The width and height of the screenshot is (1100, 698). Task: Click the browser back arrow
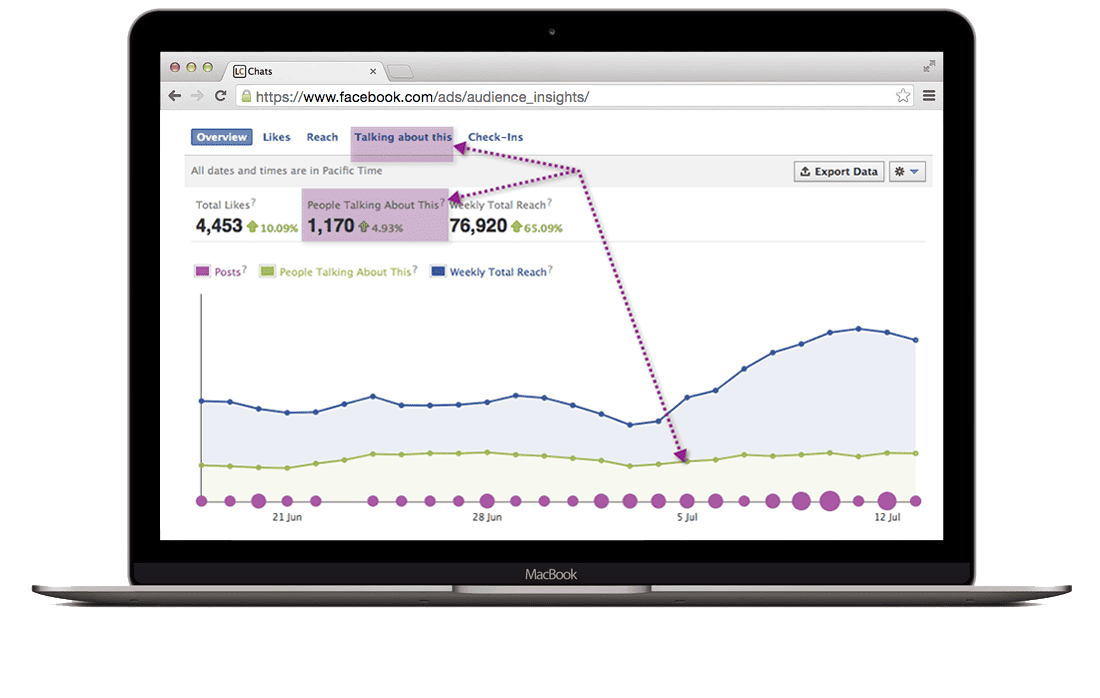pyautogui.click(x=175, y=96)
